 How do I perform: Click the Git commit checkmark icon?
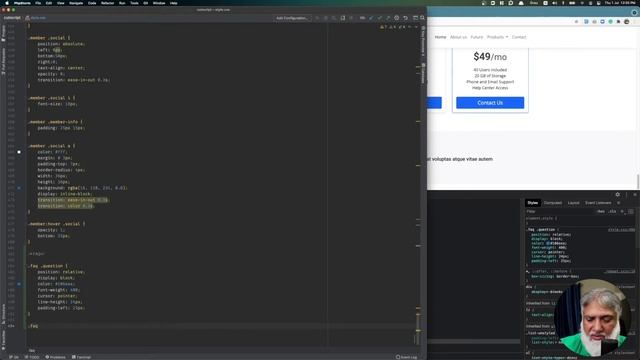[380, 18]
